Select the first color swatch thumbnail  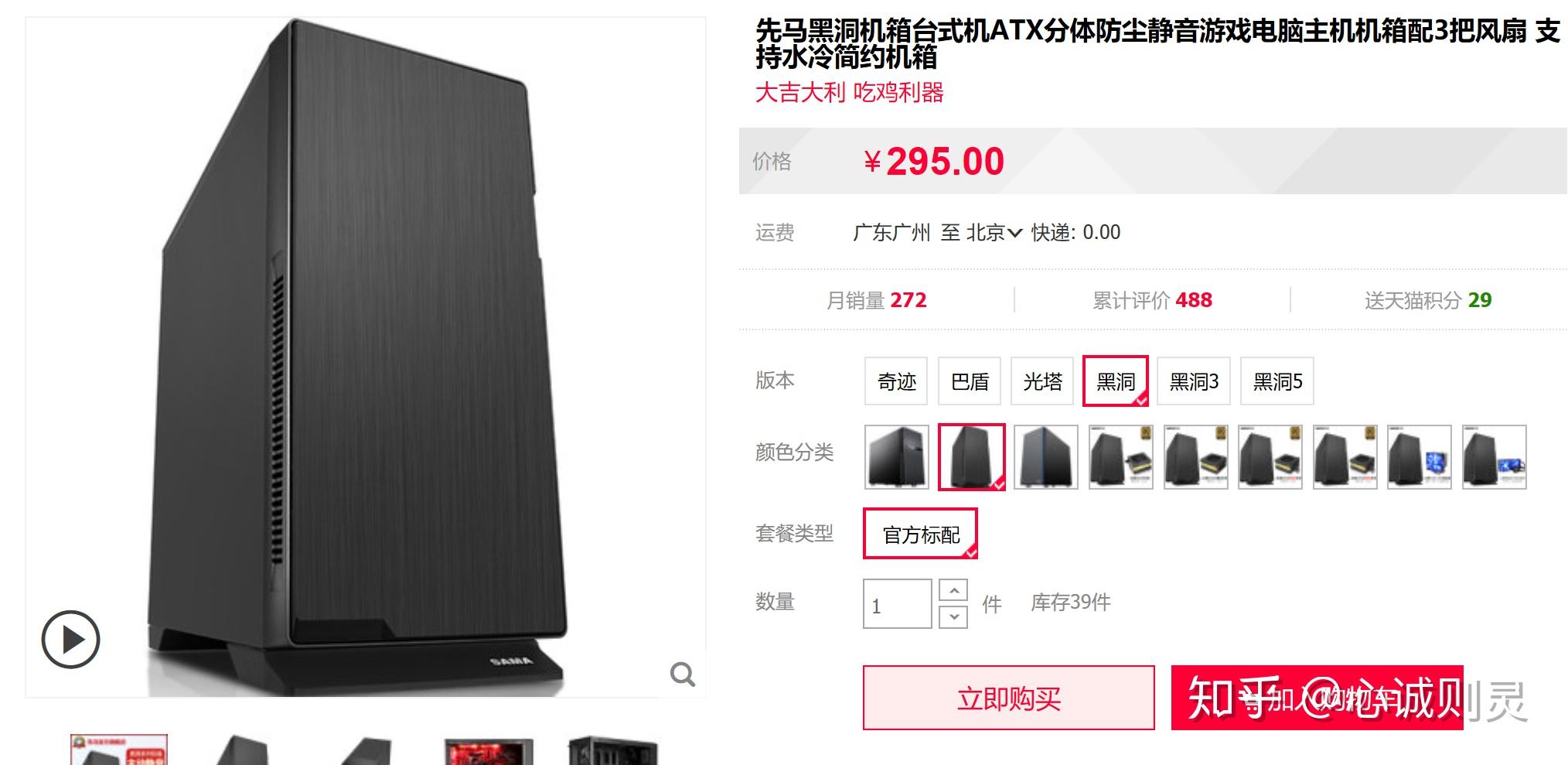[897, 457]
